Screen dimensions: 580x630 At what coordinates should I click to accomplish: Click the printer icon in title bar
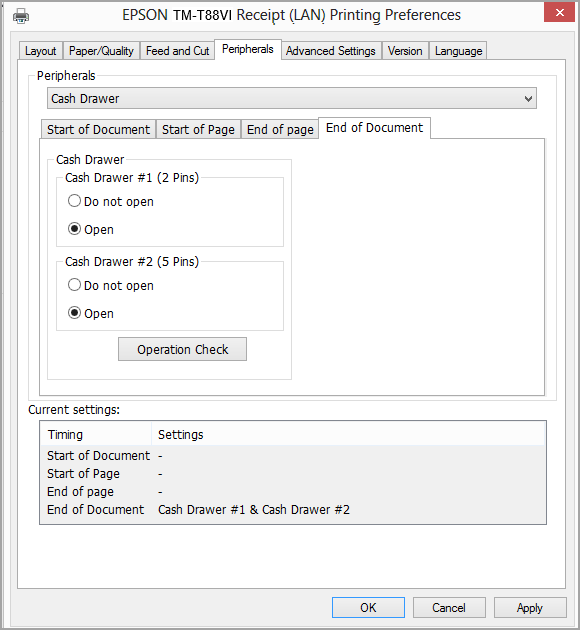21,16
